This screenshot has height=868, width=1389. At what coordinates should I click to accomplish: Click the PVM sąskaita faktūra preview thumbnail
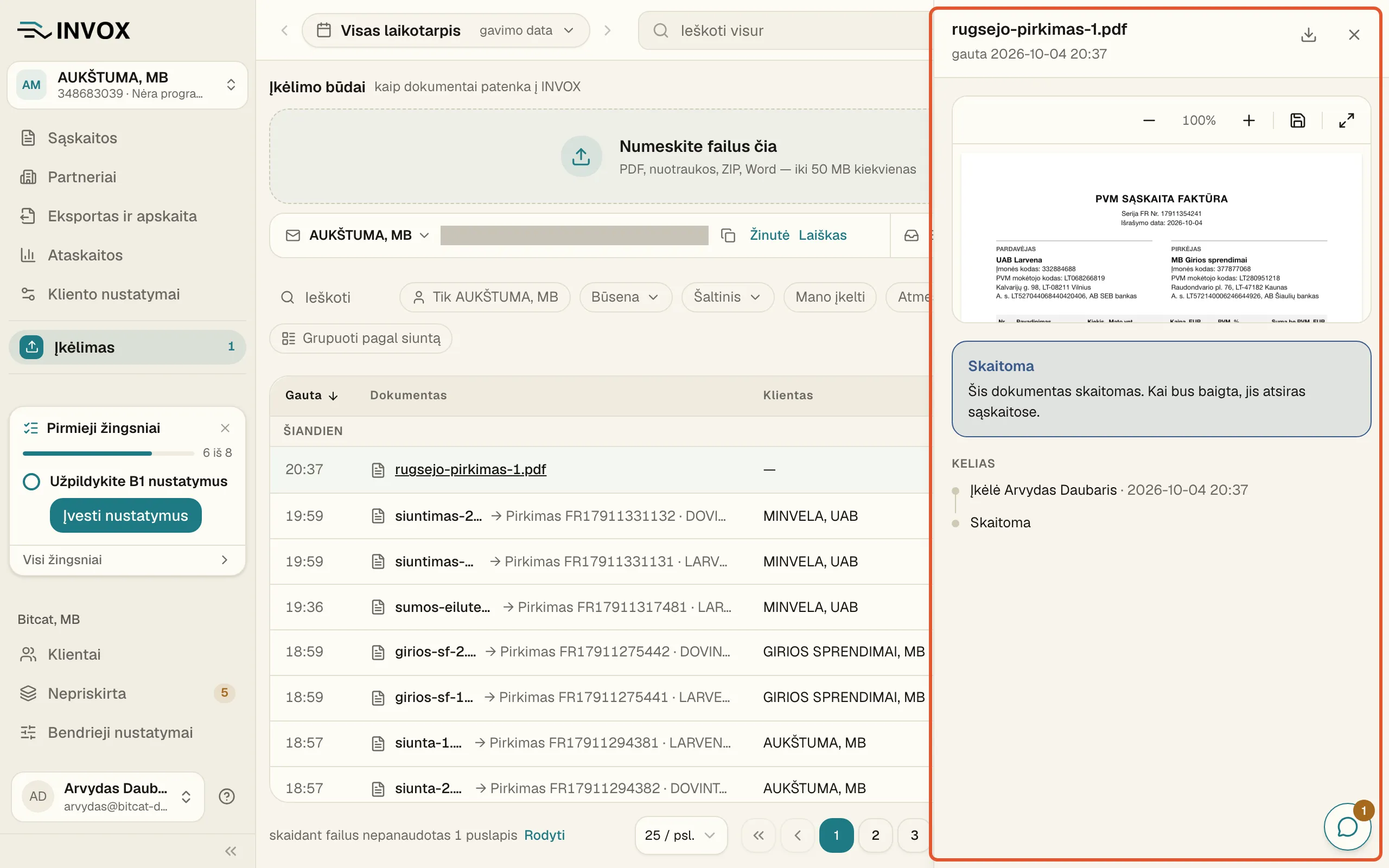[x=1161, y=238]
